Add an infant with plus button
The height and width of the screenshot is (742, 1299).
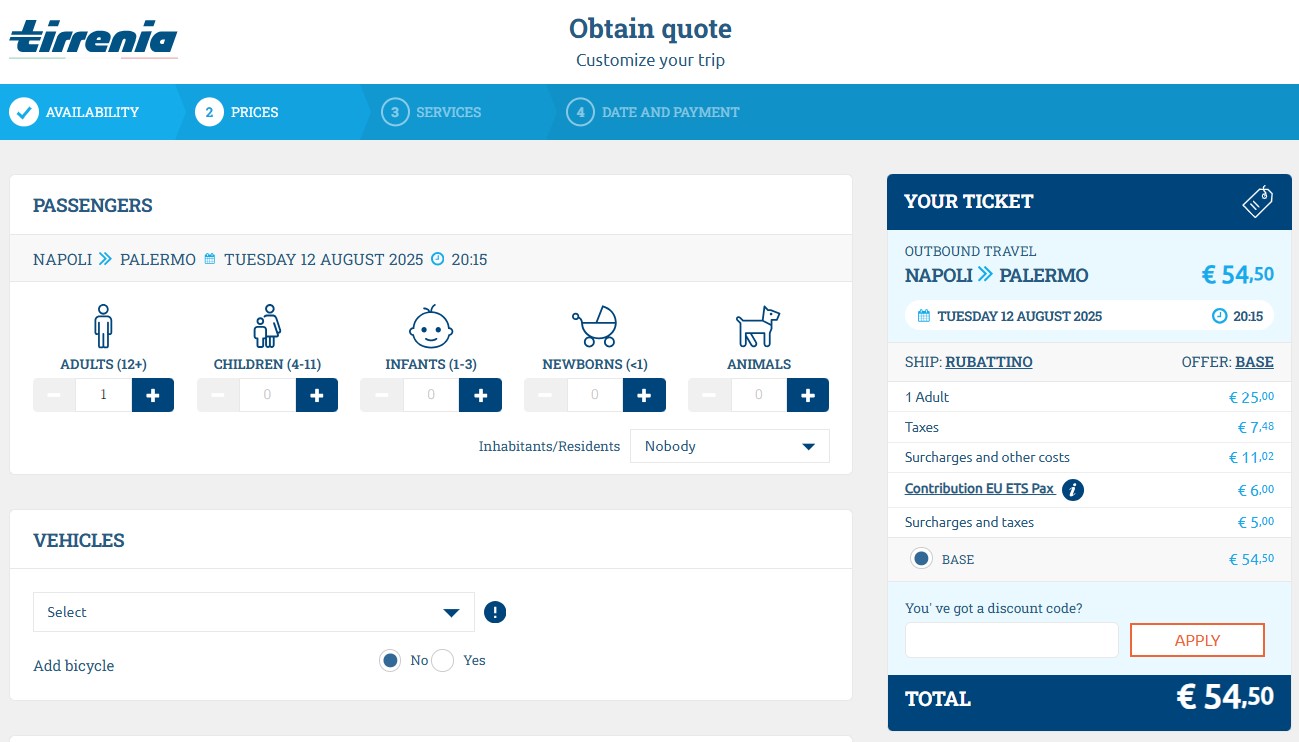[x=480, y=395]
